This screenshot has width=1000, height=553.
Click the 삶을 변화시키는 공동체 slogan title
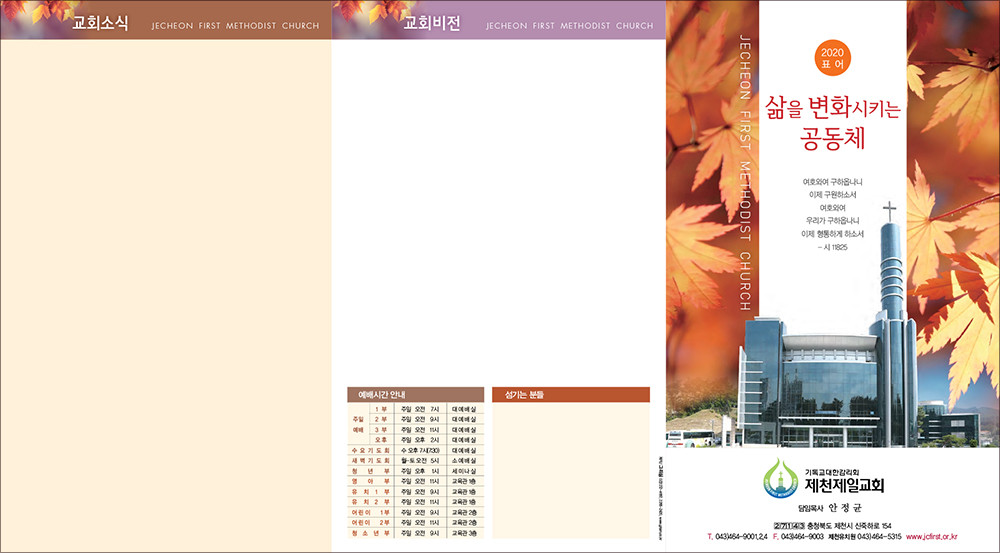click(x=832, y=120)
